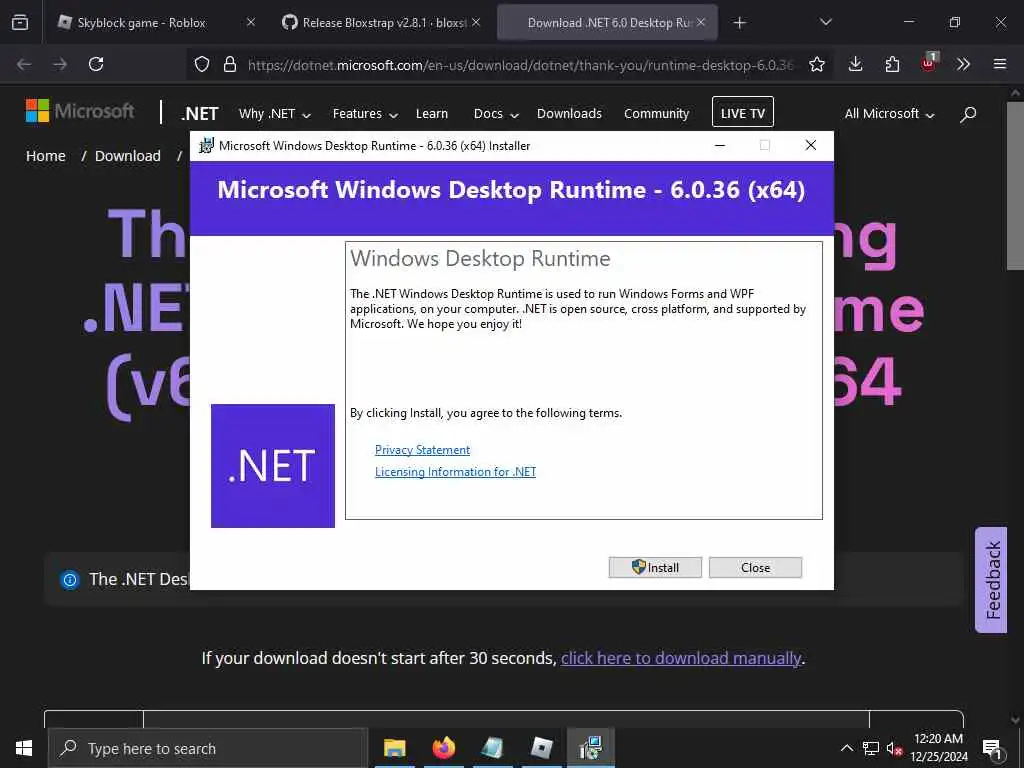Click the browser URL address field
The image size is (1024, 768).
pyautogui.click(x=520, y=65)
